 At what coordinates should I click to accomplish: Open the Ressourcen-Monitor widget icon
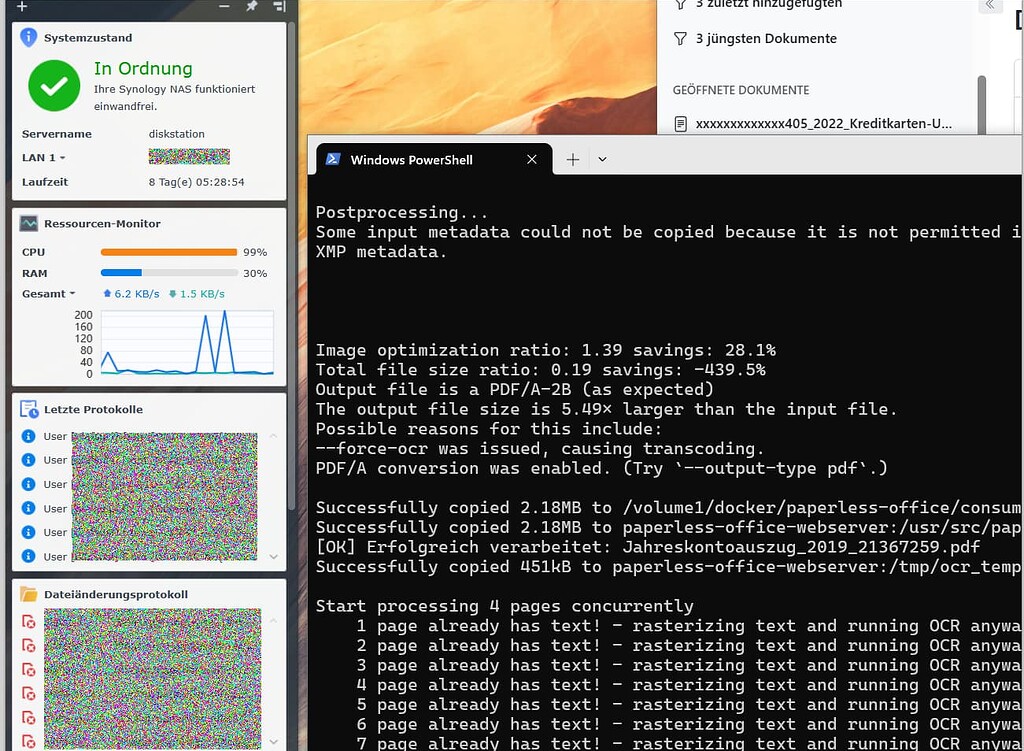(28, 224)
